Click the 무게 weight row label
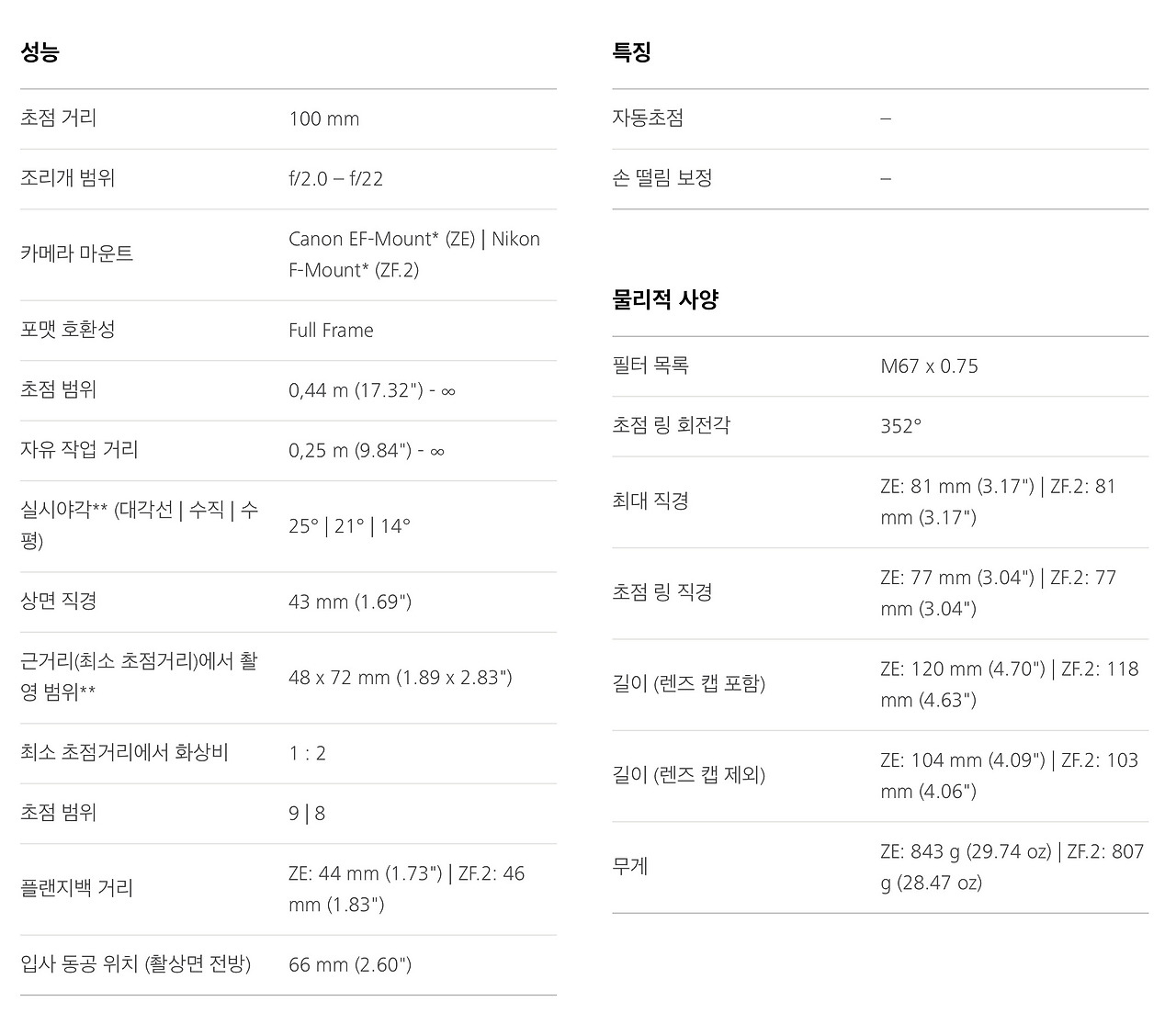The width and height of the screenshot is (1176, 1035). [x=630, y=867]
